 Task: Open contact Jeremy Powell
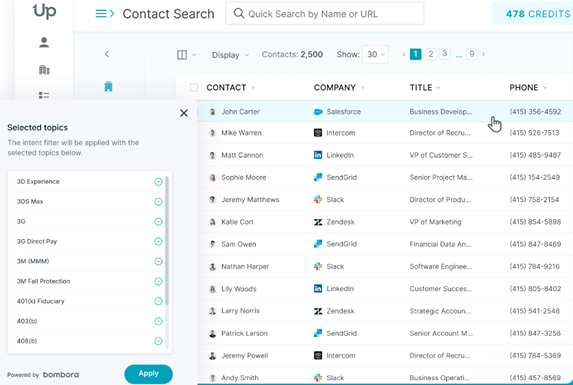244,356
